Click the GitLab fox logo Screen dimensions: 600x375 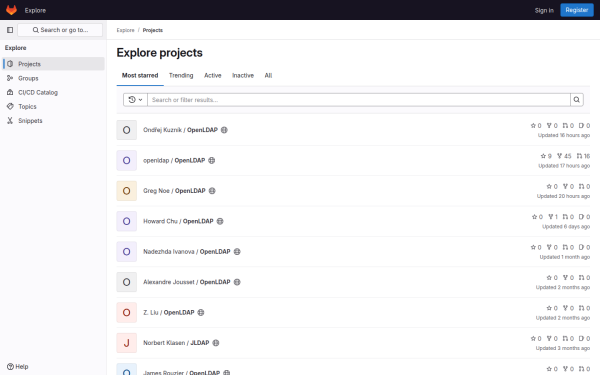point(11,10)
